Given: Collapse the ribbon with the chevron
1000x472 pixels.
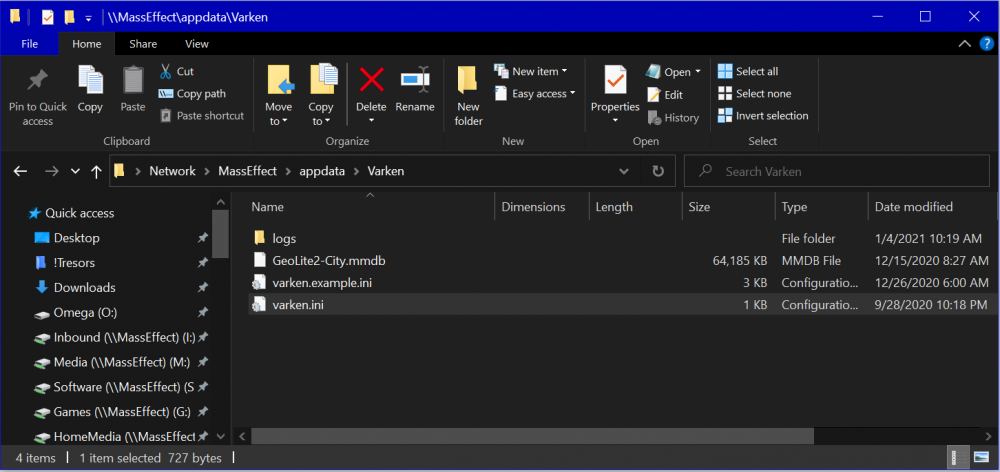Looking at the screenshot, I should [965, 44].
